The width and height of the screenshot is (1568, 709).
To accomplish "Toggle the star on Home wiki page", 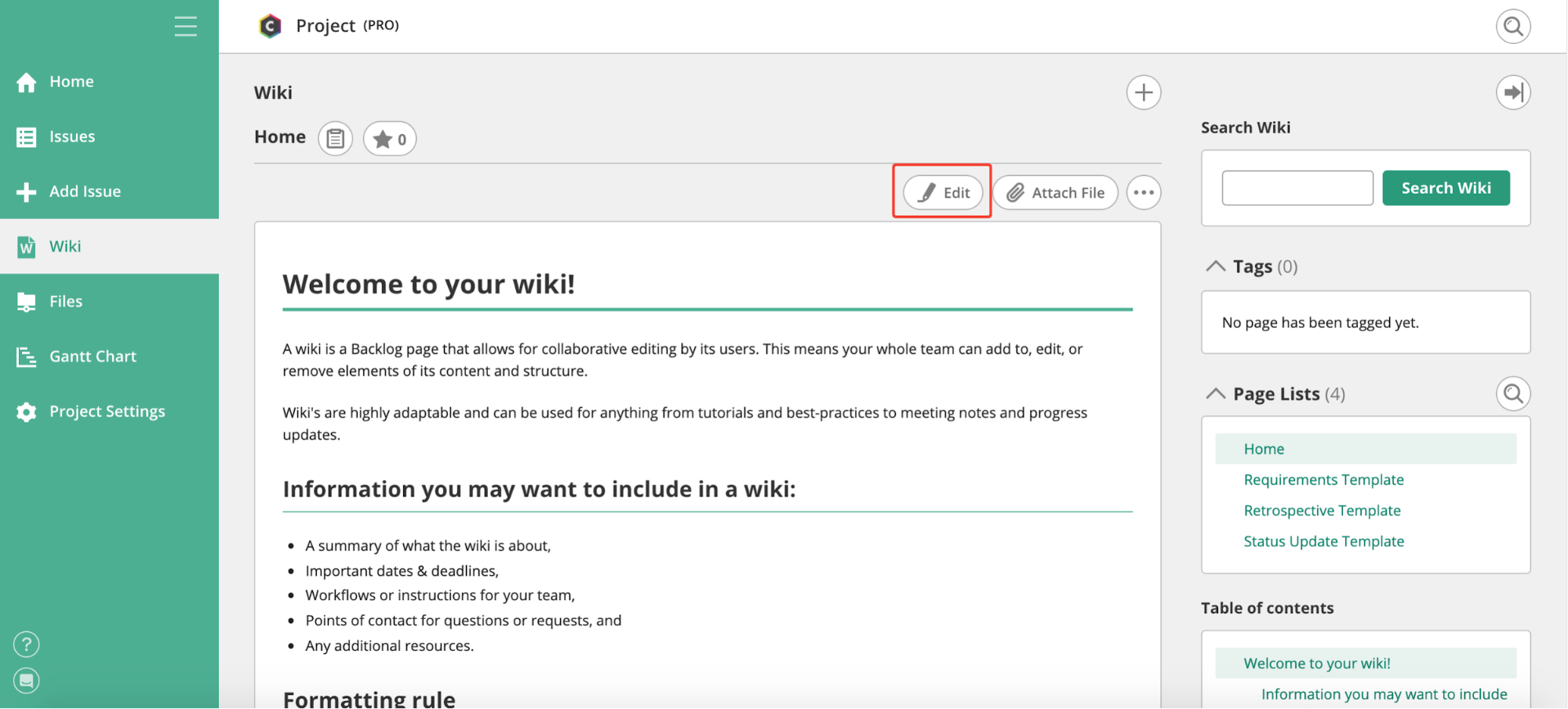I will coord(390,140).
